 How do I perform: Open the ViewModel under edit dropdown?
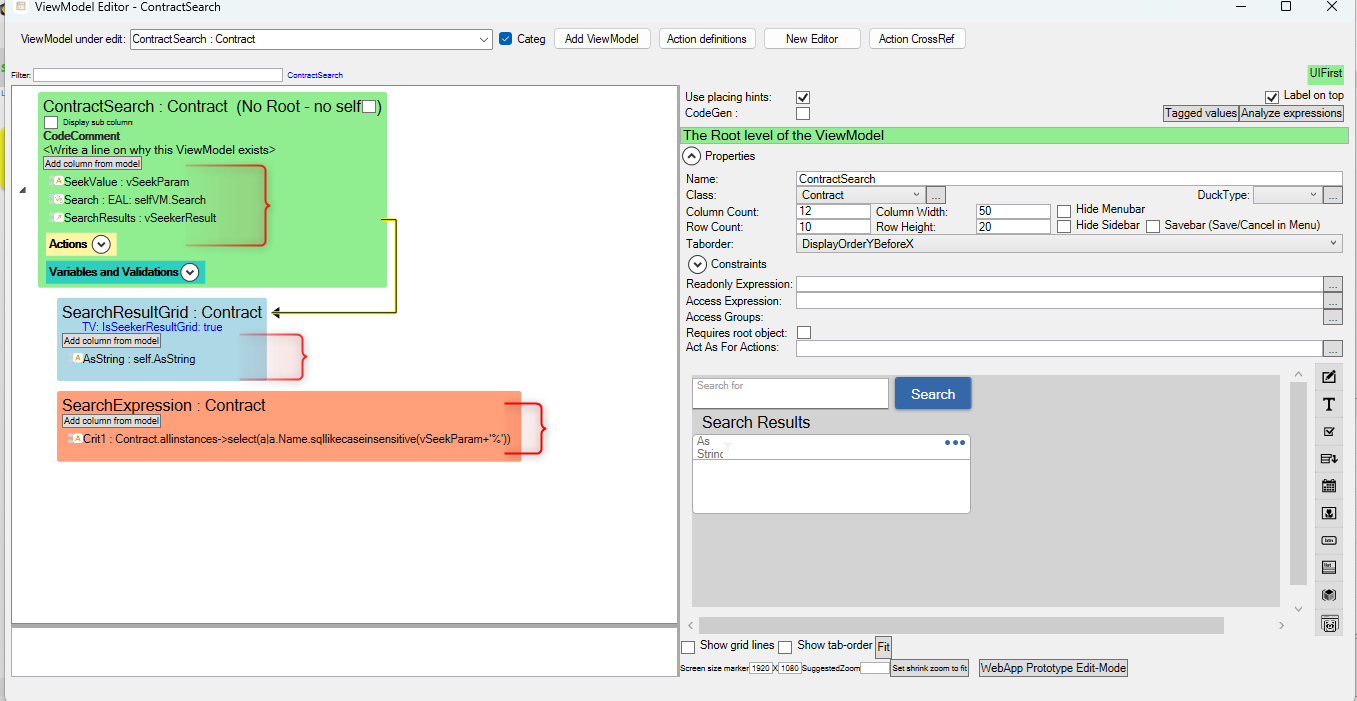[x=484, y=39]
